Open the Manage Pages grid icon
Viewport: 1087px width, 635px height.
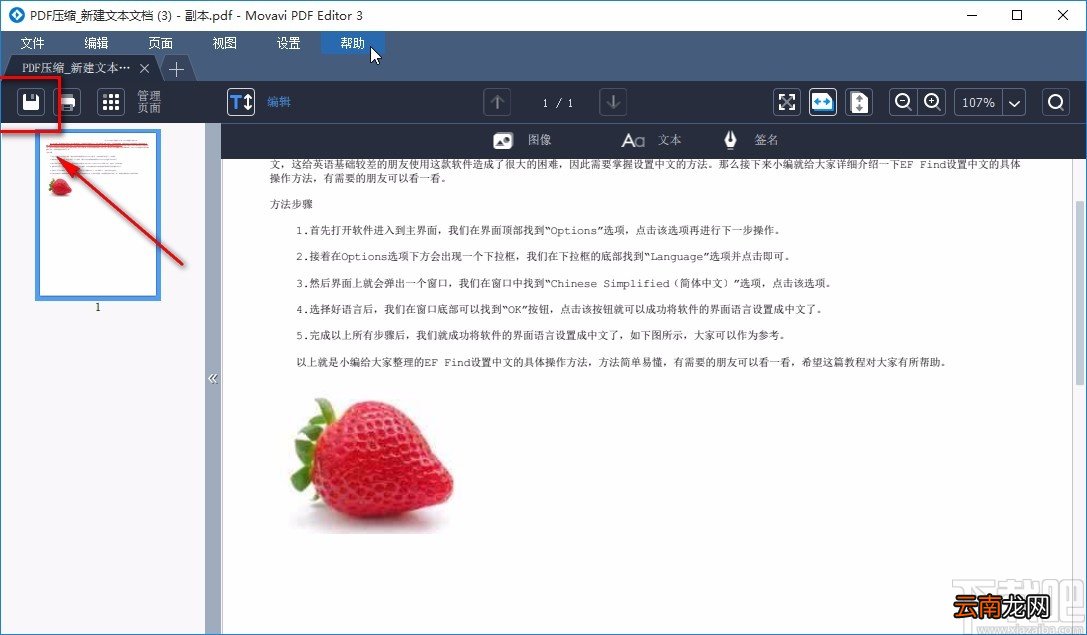(x=111, y=103)
